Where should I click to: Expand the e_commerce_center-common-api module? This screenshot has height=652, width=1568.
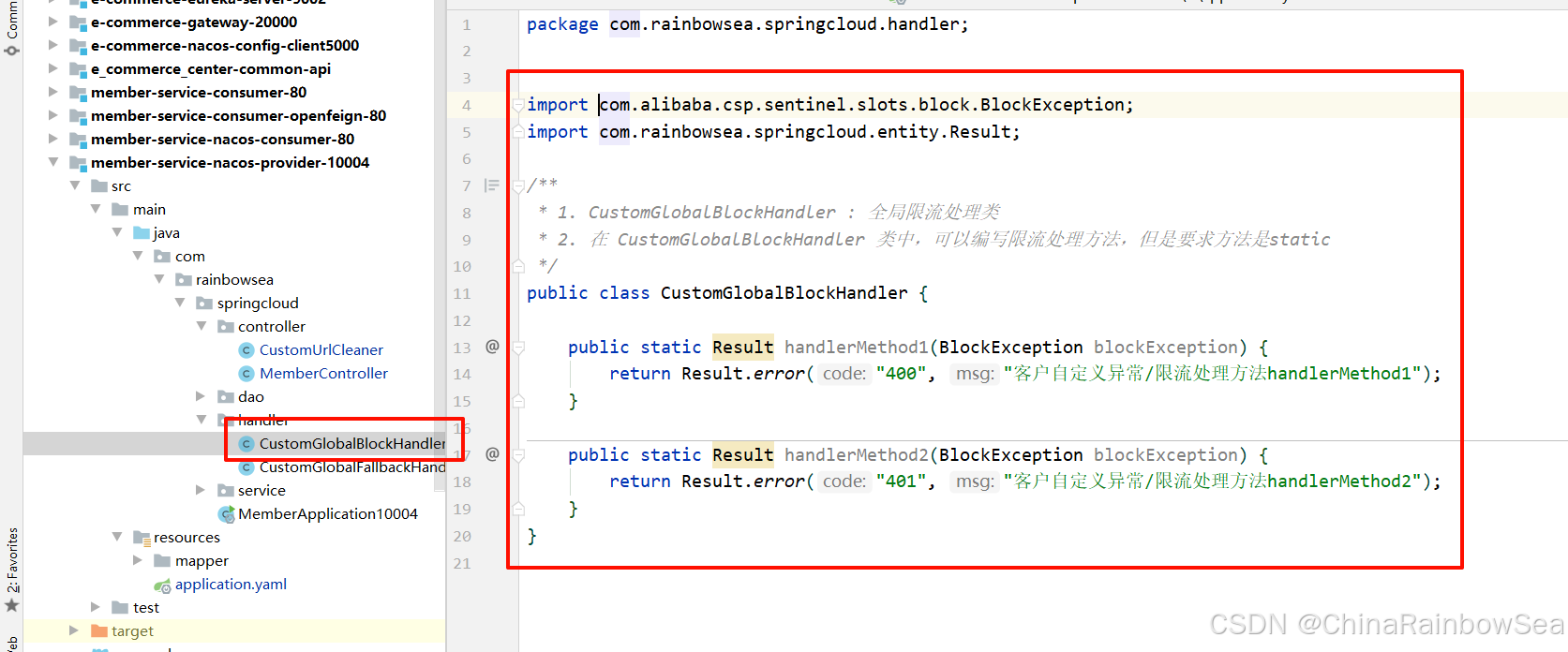click(53, 68)
